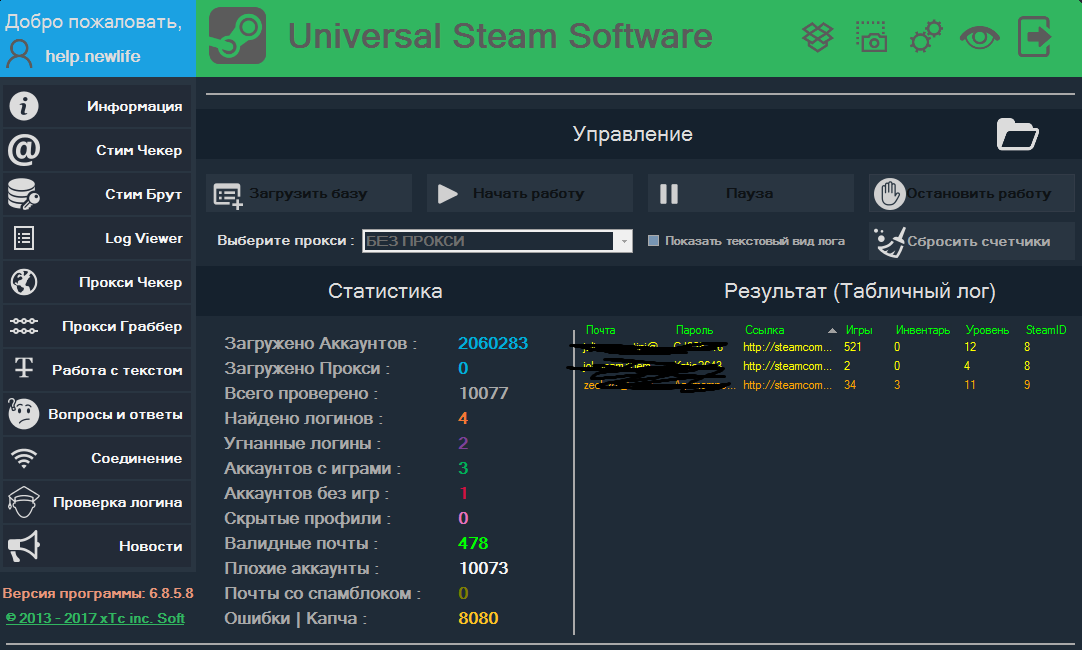Enable Показать текстовый вид лога checkbox

(x=653, y=241)
